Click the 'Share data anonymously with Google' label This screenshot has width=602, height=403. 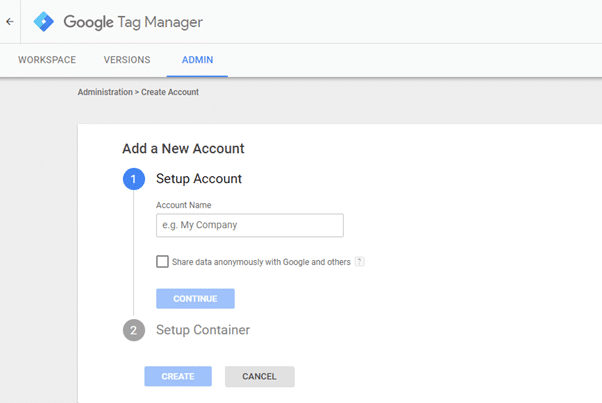(x=261, y=262)
